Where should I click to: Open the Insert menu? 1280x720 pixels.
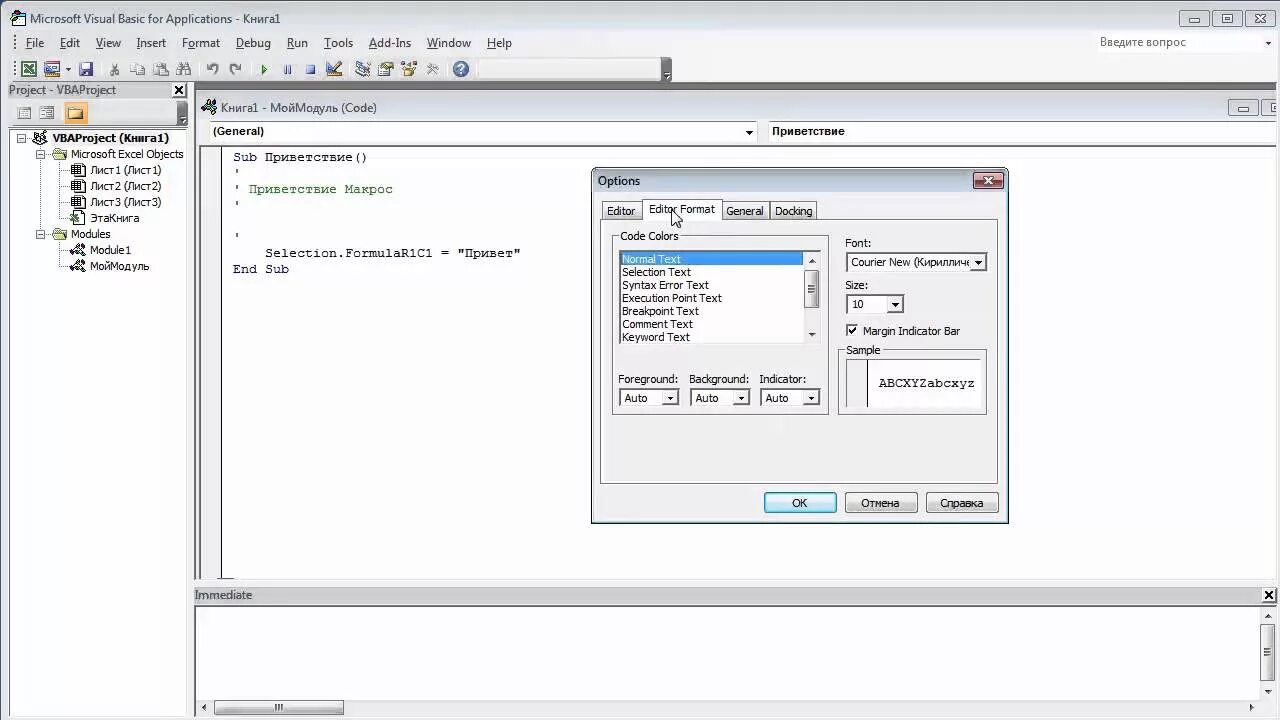151,43
